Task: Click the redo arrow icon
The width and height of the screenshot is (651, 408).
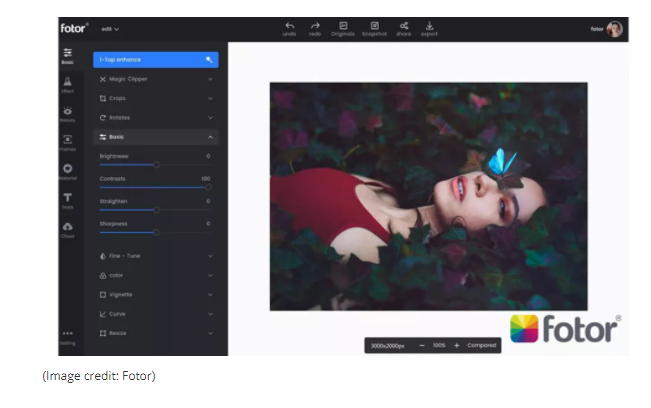Action: click(317, 26)
